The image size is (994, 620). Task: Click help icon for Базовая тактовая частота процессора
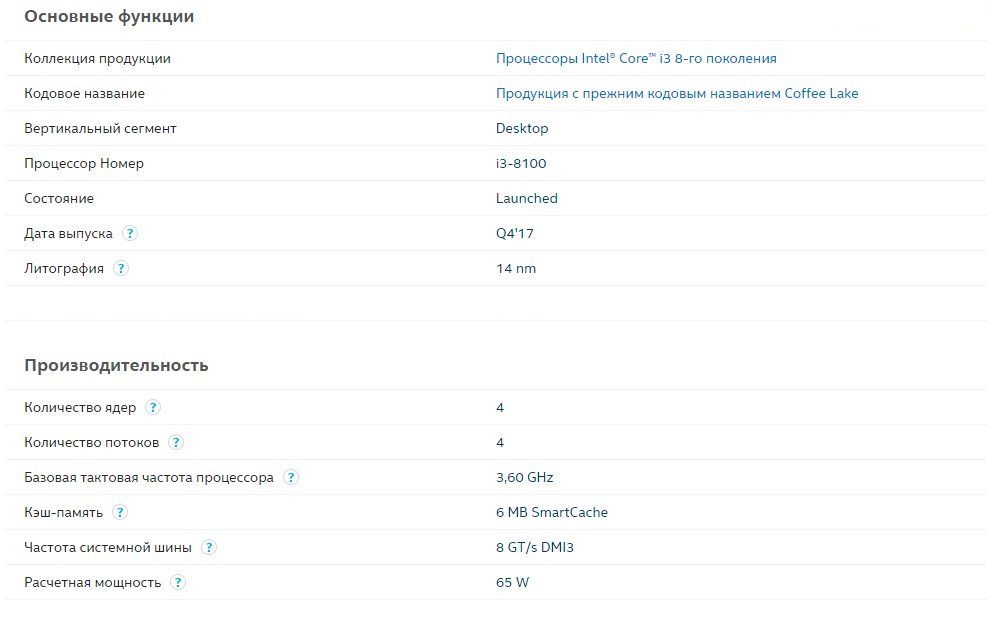[291, 477]
